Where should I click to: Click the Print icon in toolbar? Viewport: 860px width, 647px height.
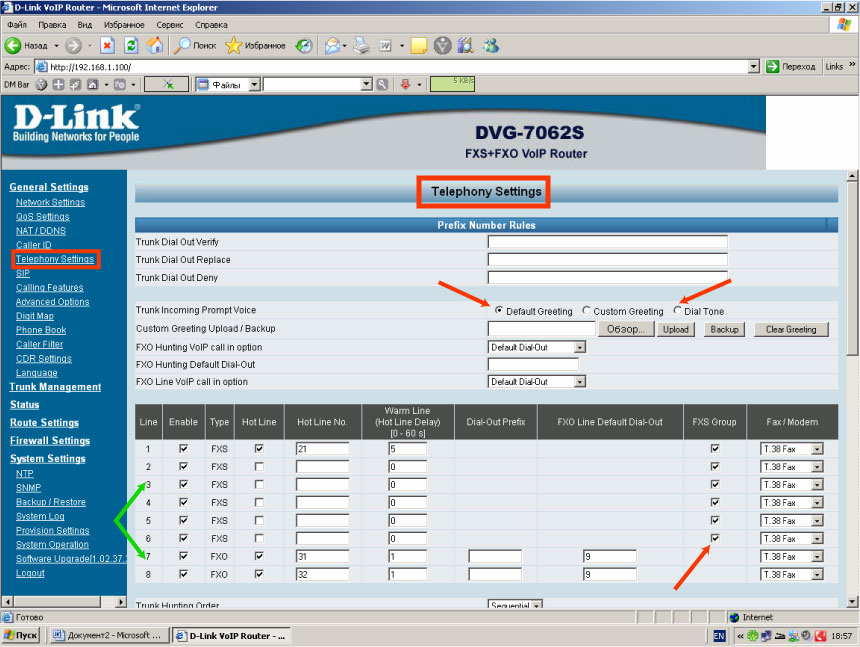point(362,45)
